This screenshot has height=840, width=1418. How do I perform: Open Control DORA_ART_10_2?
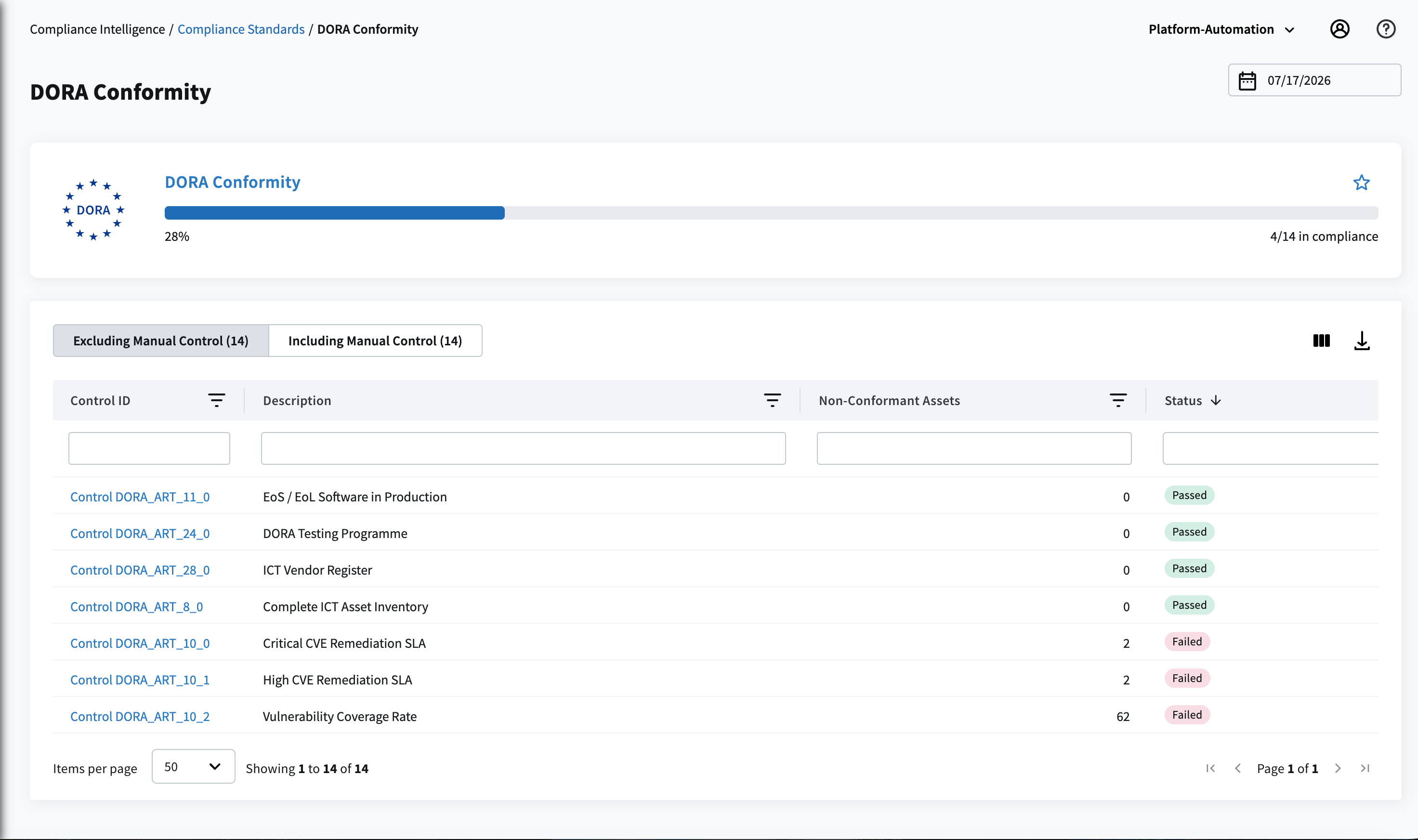140,716
